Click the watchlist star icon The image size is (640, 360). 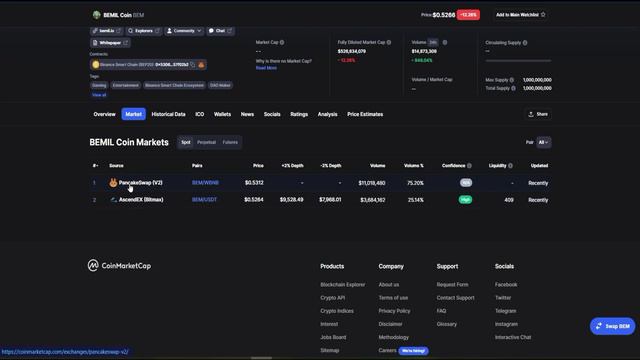(543, 15)
